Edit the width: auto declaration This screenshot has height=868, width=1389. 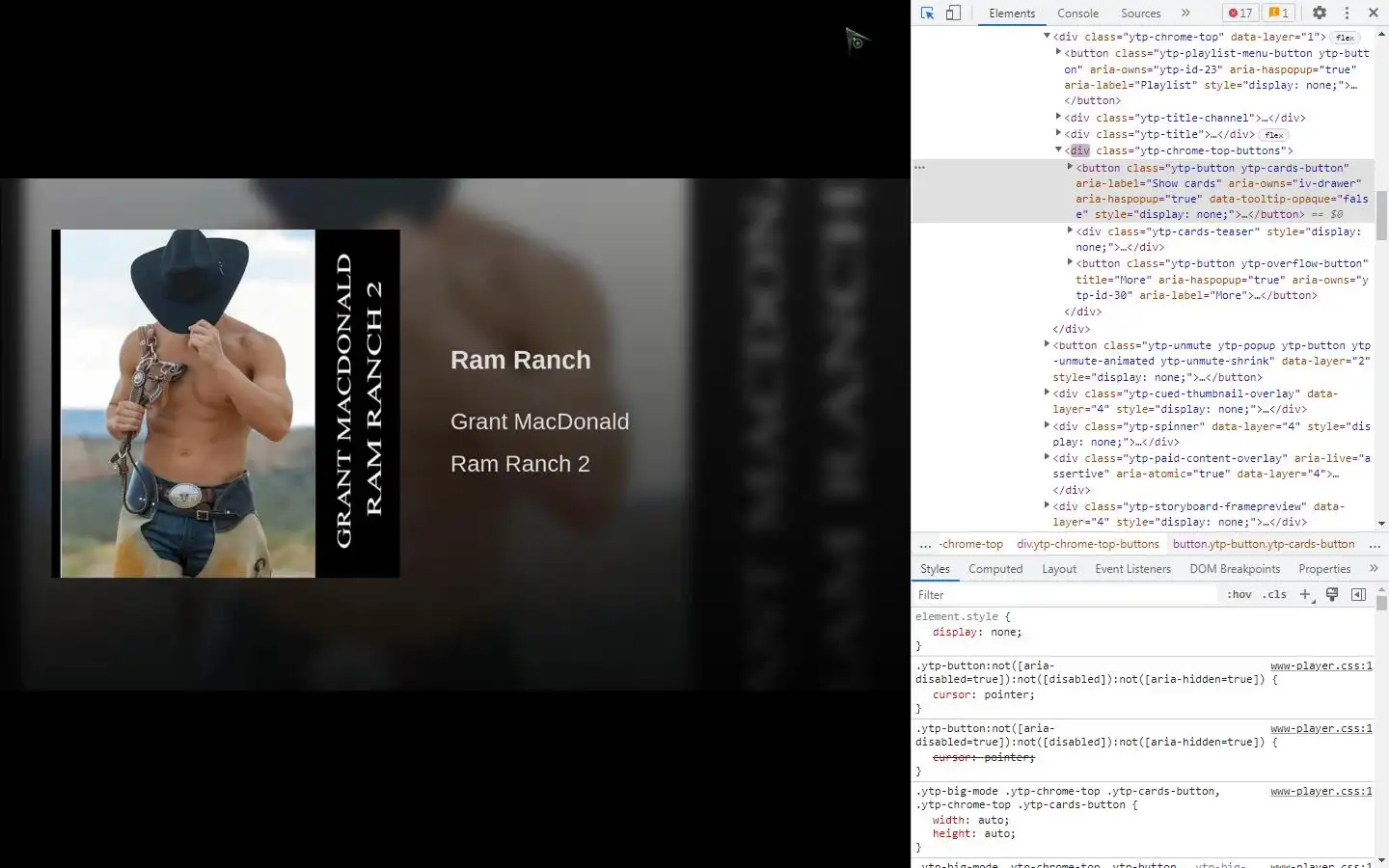point(970,821)
